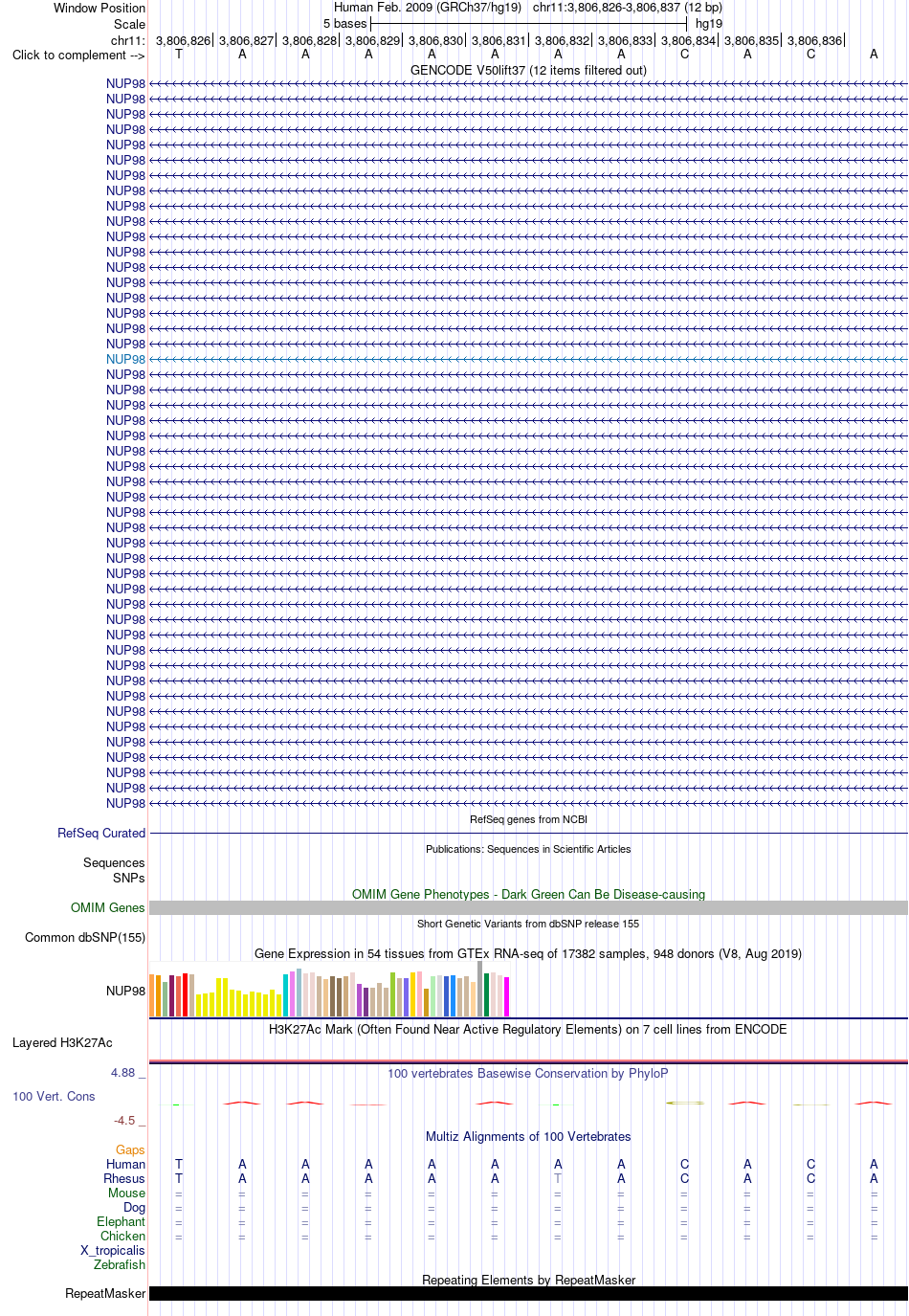
Task: Open the H3K27Ac Mark track title
Action: click(x=528, y=1030)
